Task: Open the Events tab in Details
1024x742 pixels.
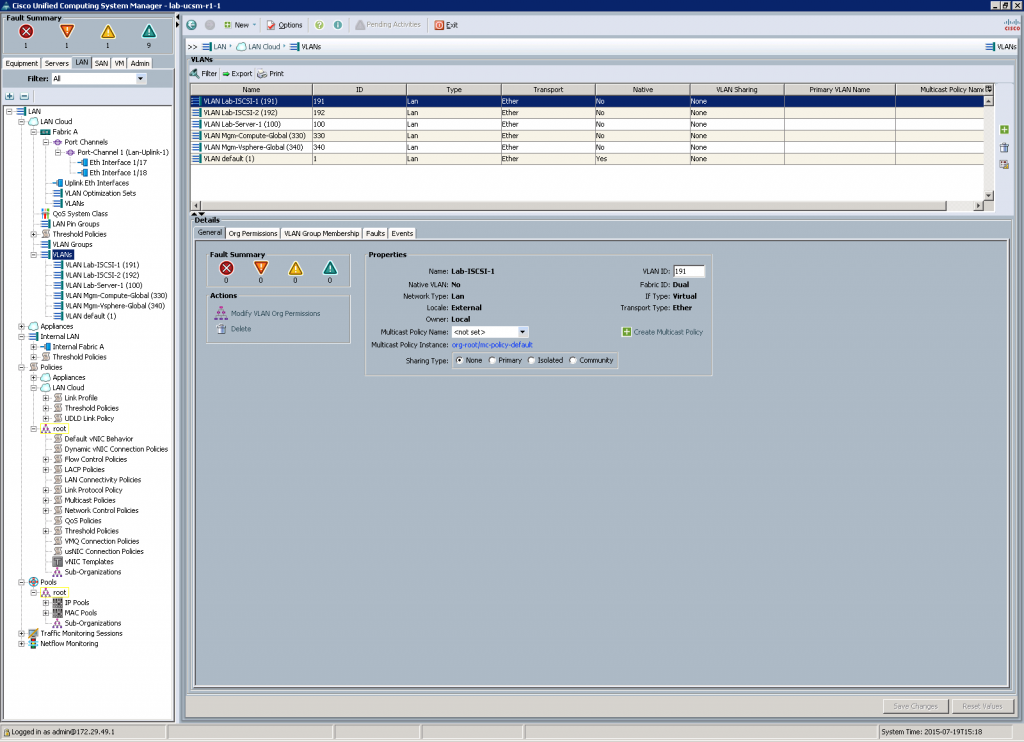Action: pos(402,233)
